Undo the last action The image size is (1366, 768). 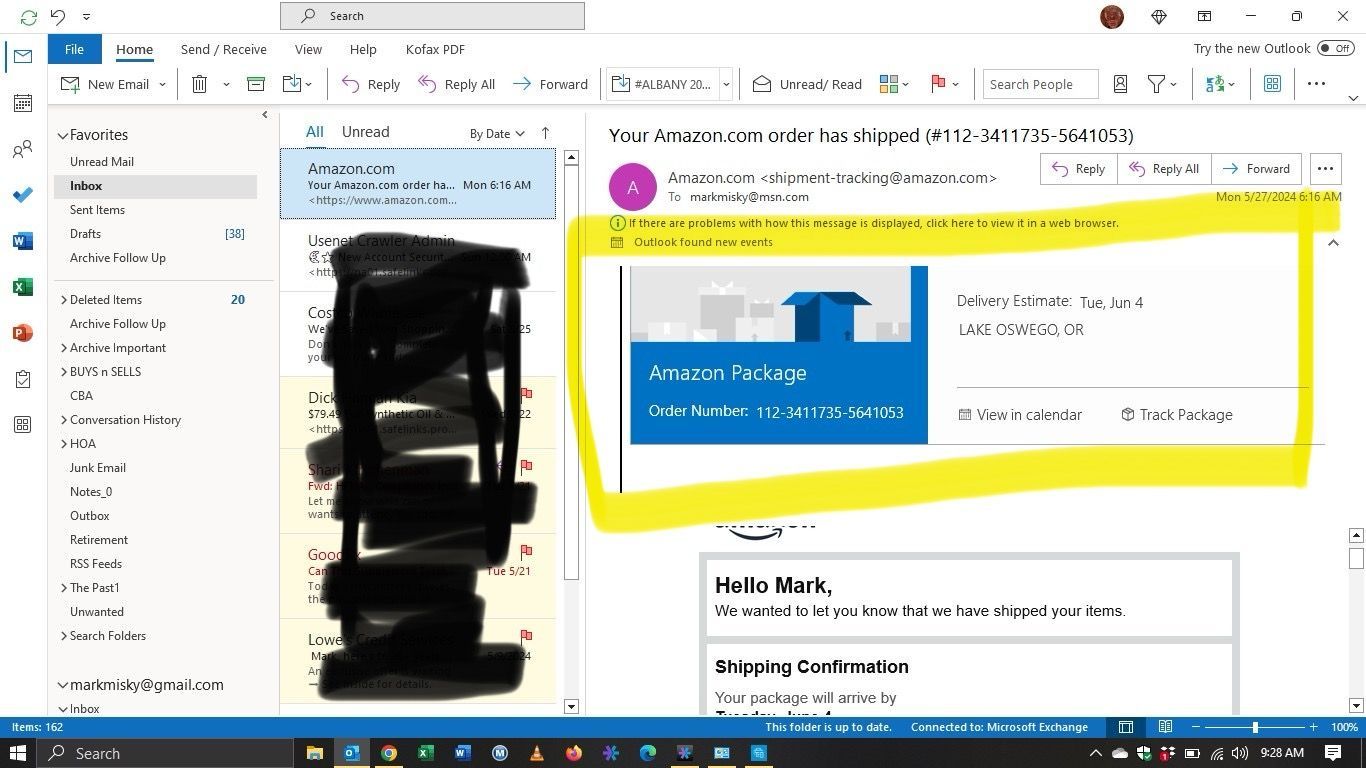point(58,16)
